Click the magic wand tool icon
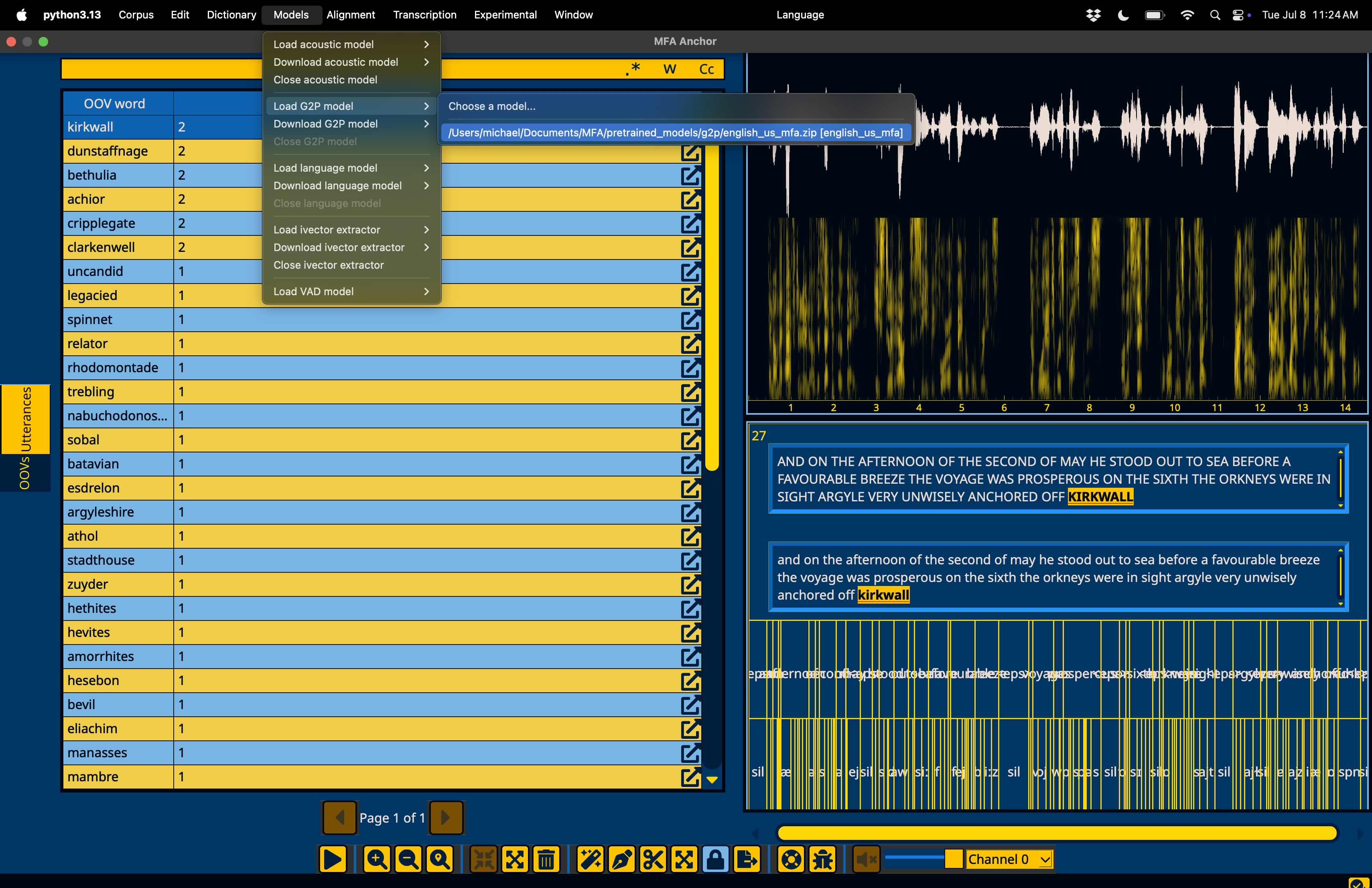This screenshot has height=888, width=1372. (590, 859)
